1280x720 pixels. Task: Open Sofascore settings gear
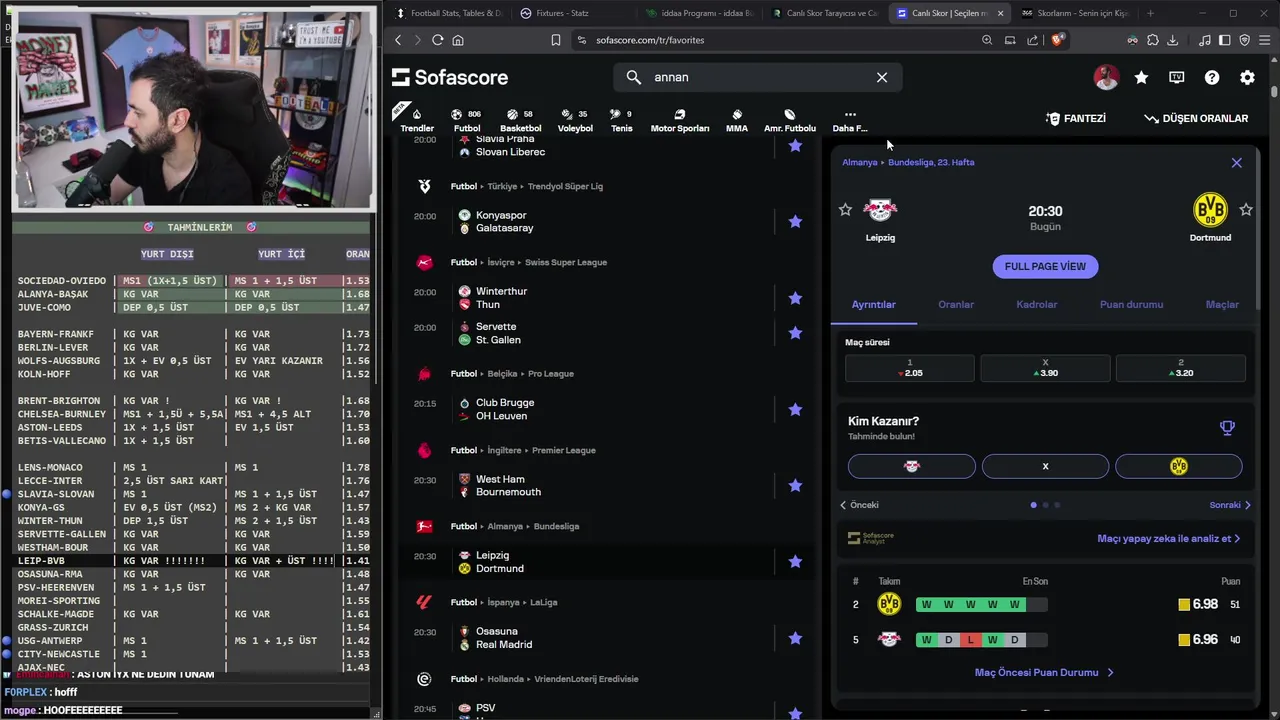pyautogui.click(x=1247, y=77)
